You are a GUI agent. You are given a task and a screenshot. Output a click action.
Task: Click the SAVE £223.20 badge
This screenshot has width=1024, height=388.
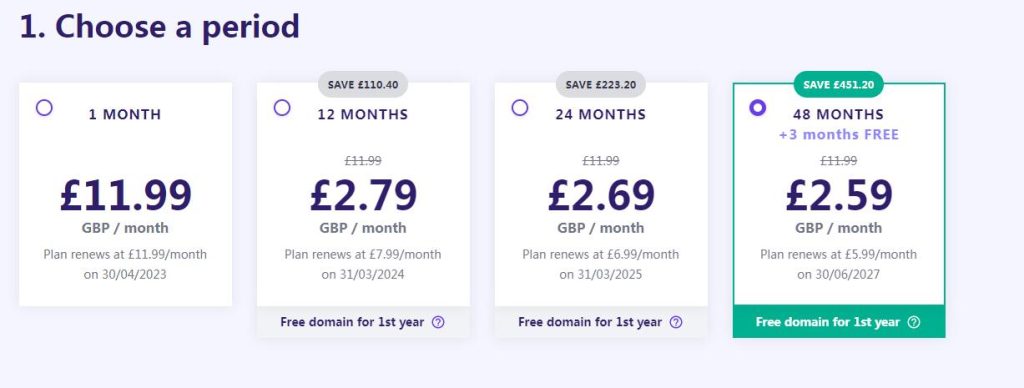click(x=601, y=84)
